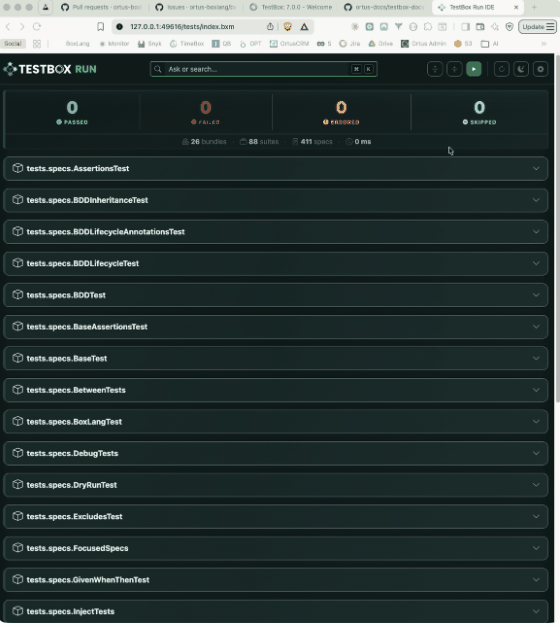
Task: Open a new browser tab
Action: pos(534,7)
